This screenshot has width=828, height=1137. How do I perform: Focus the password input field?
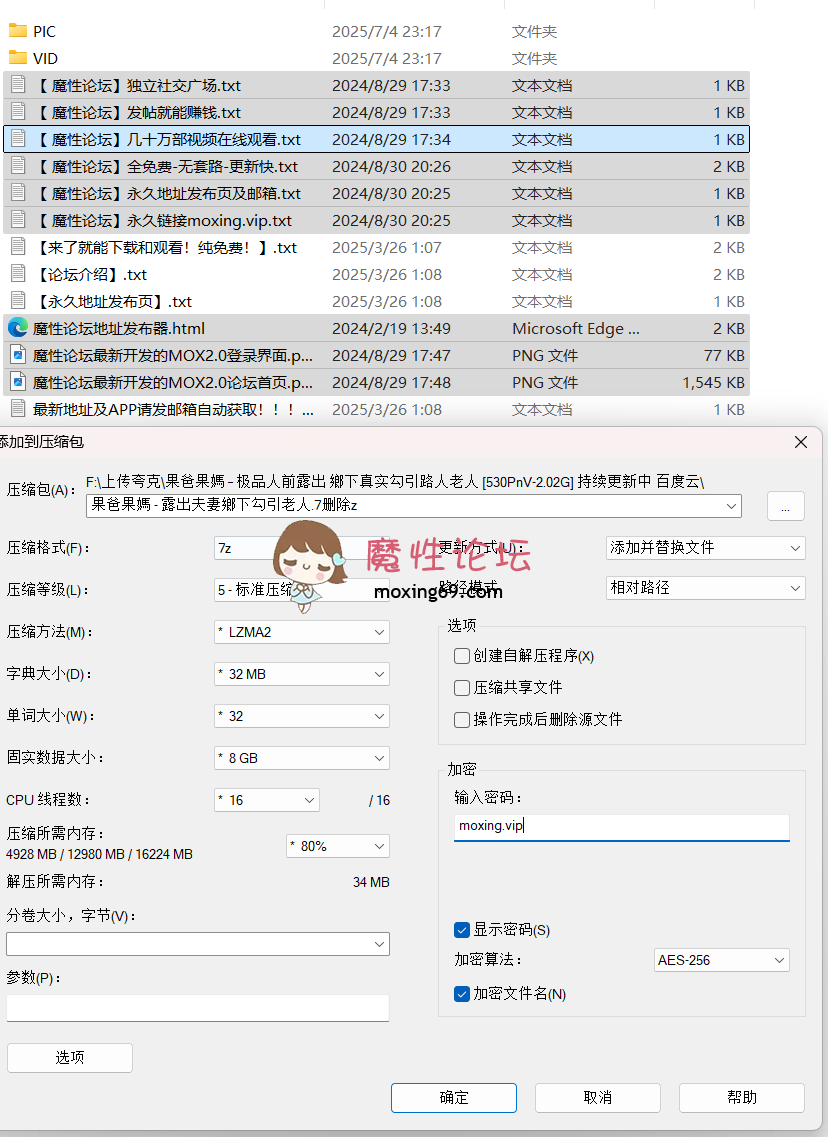coord(621,827)
